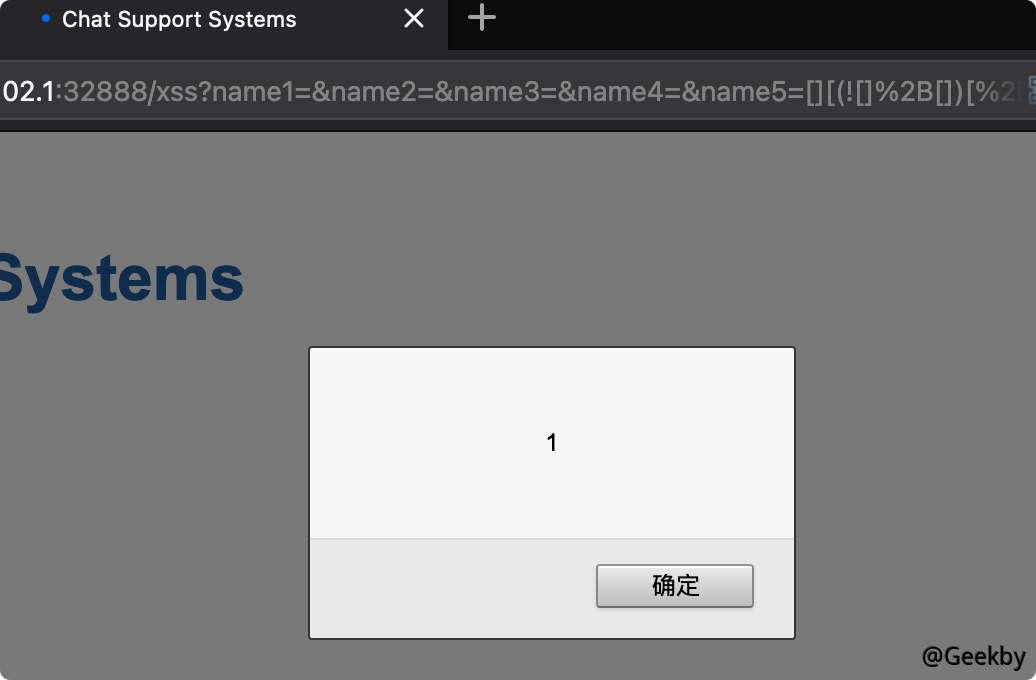Click the blue dot on the tab

tap(46, 19)
